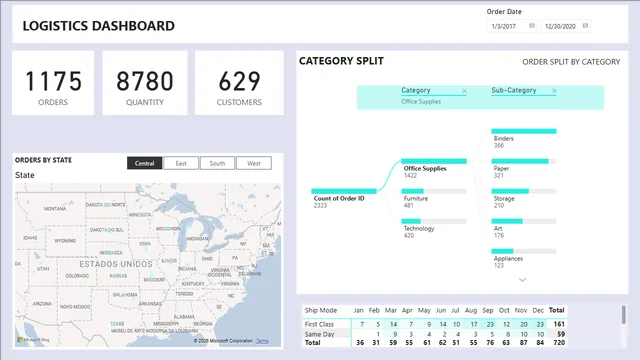Click the Jan column header
The height and width of the screenshot is (360, 640).
click(x=358, y=311)
